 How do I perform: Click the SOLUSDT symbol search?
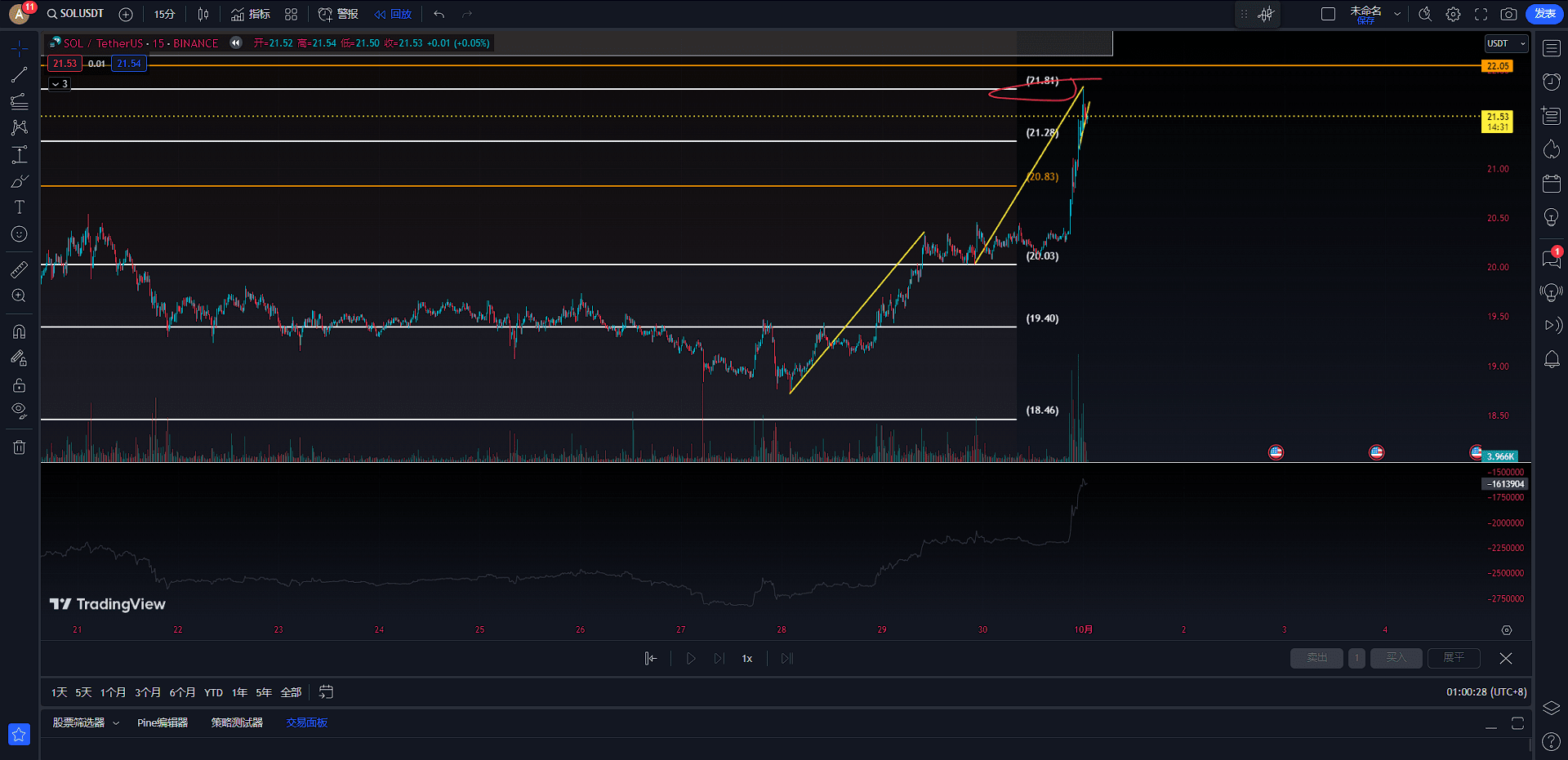pos(76,14)
